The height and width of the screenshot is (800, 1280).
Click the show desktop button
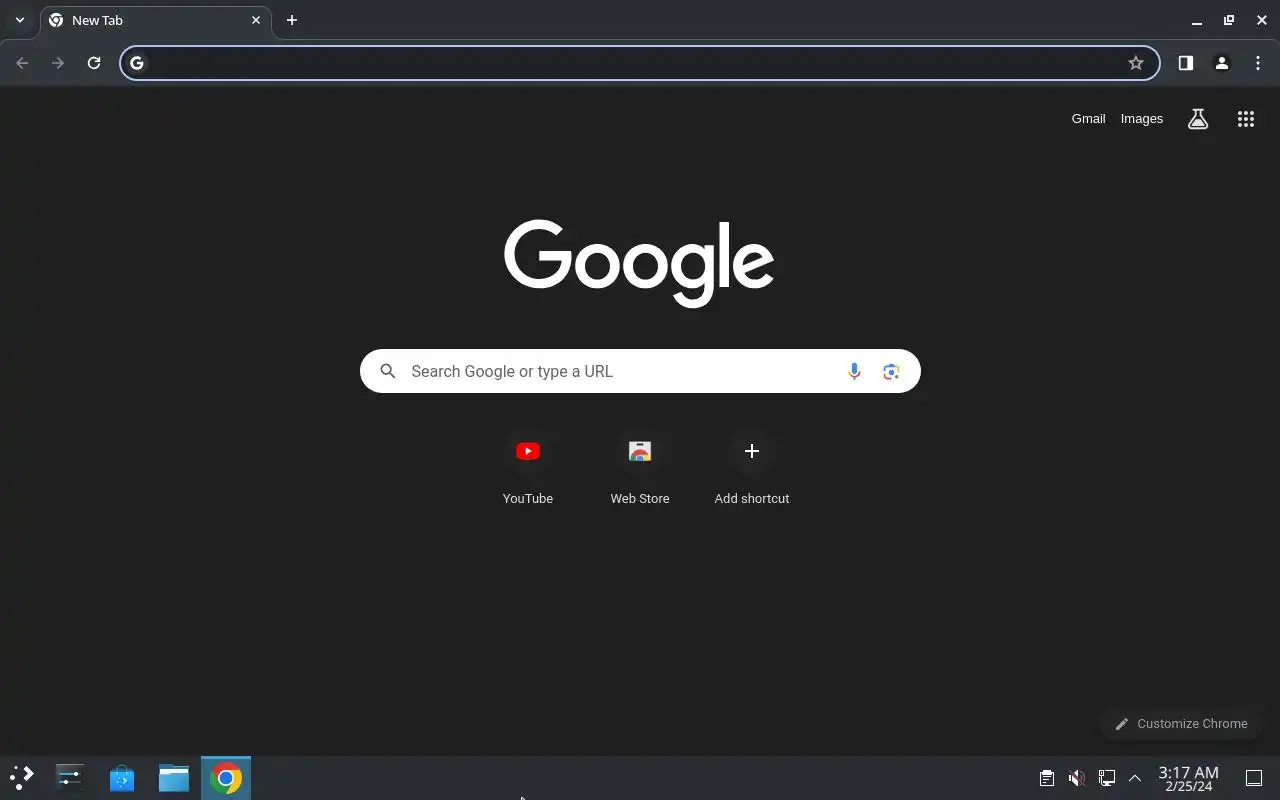pos(1253,778)
